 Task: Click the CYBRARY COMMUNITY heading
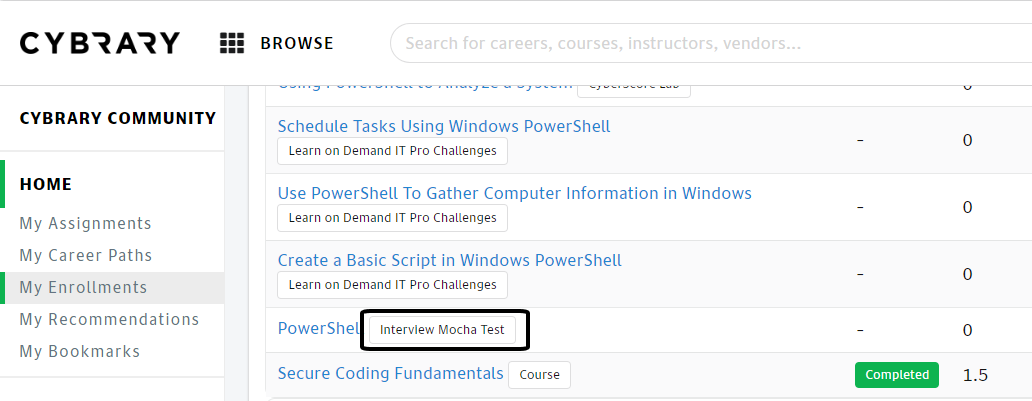click(118, 119)
